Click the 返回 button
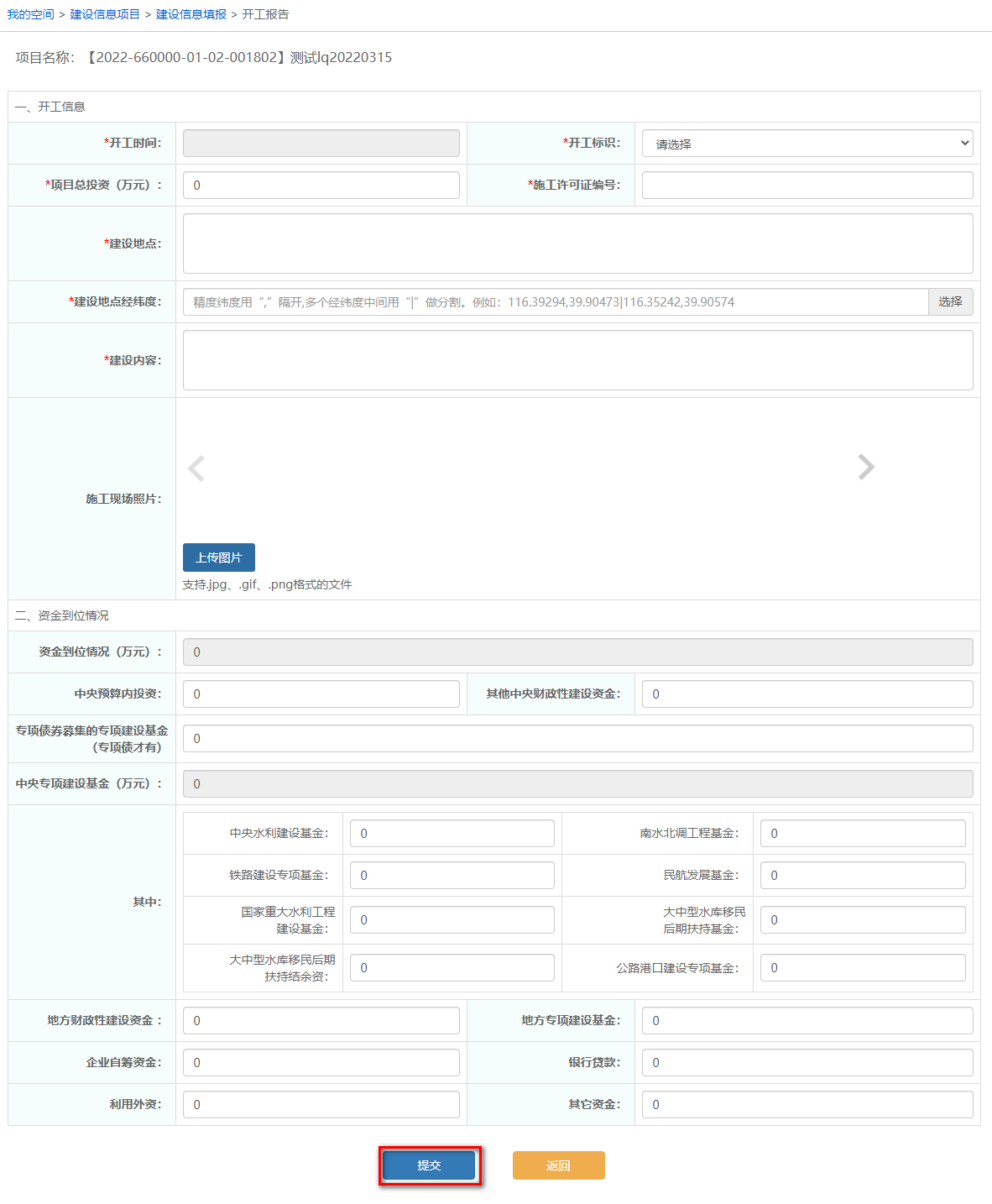Viewport: 992px width, 1204px height. click(x=558, y=1165)
